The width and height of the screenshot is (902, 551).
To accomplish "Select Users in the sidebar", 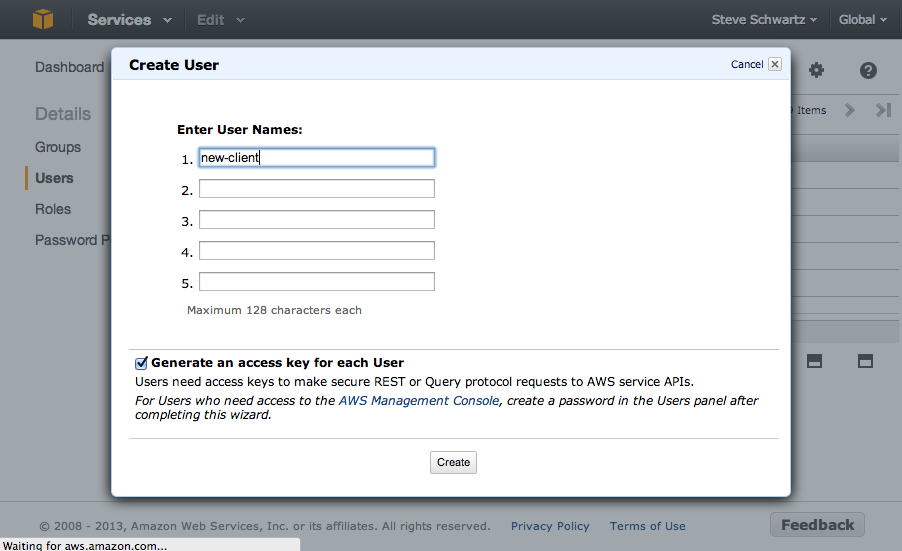I will [54, 178].
